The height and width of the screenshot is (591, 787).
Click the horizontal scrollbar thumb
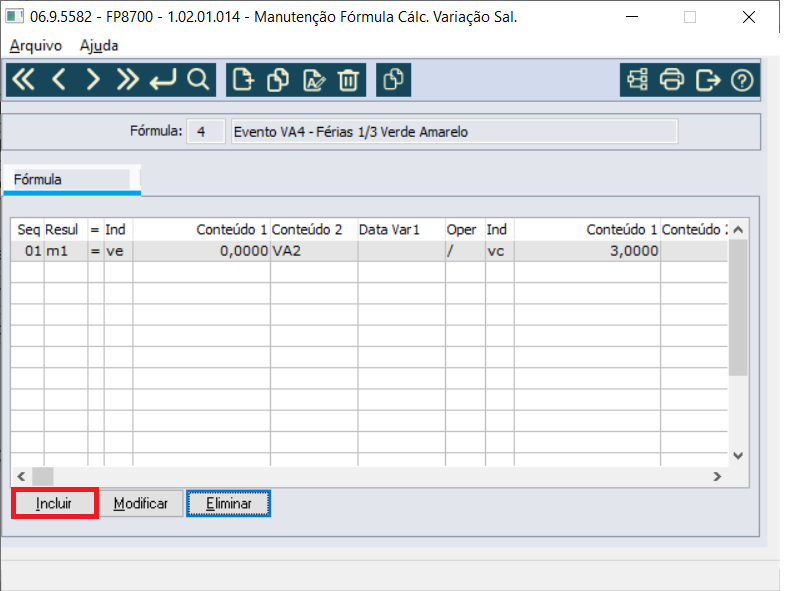pyautogui.click(x=43, y=476)
